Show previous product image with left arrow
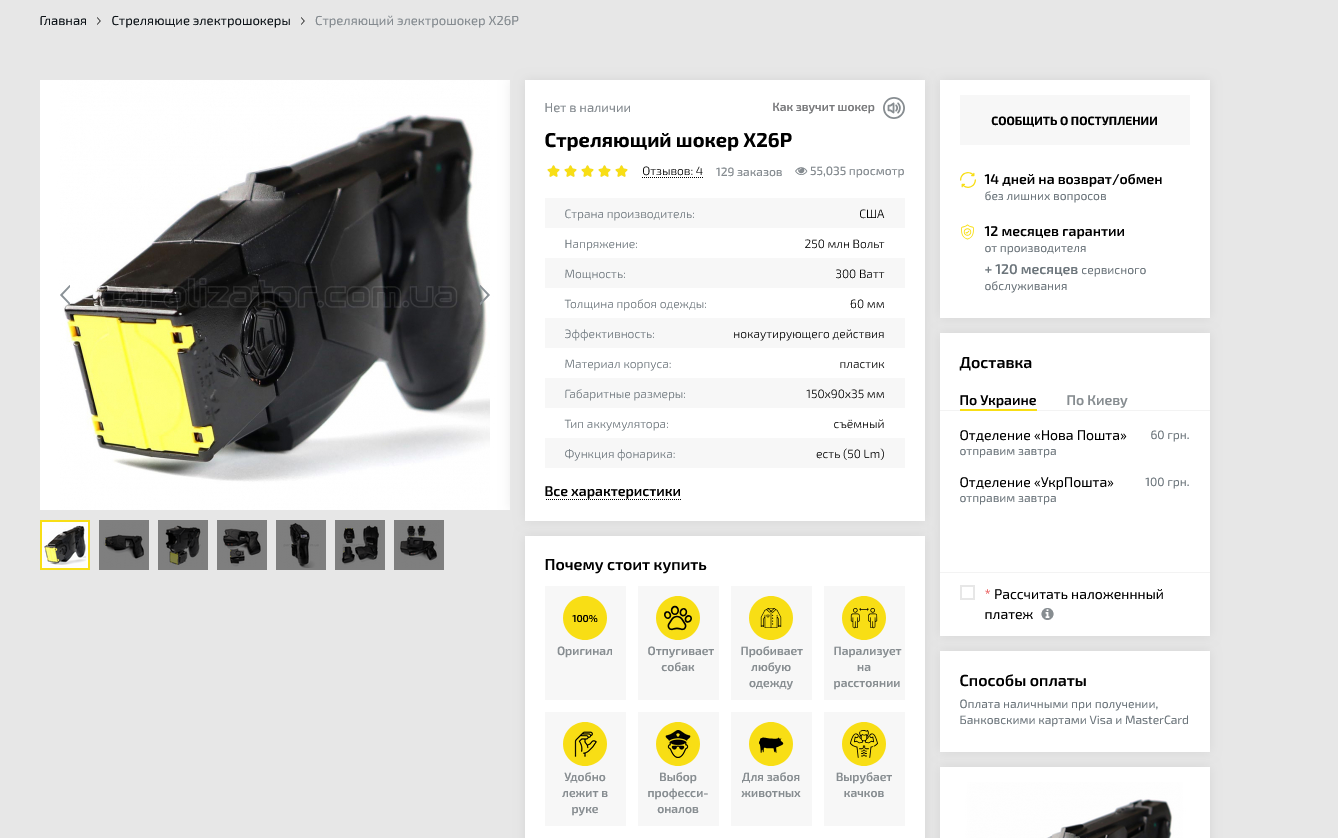1338x838 pixels. tap(66, 295)
